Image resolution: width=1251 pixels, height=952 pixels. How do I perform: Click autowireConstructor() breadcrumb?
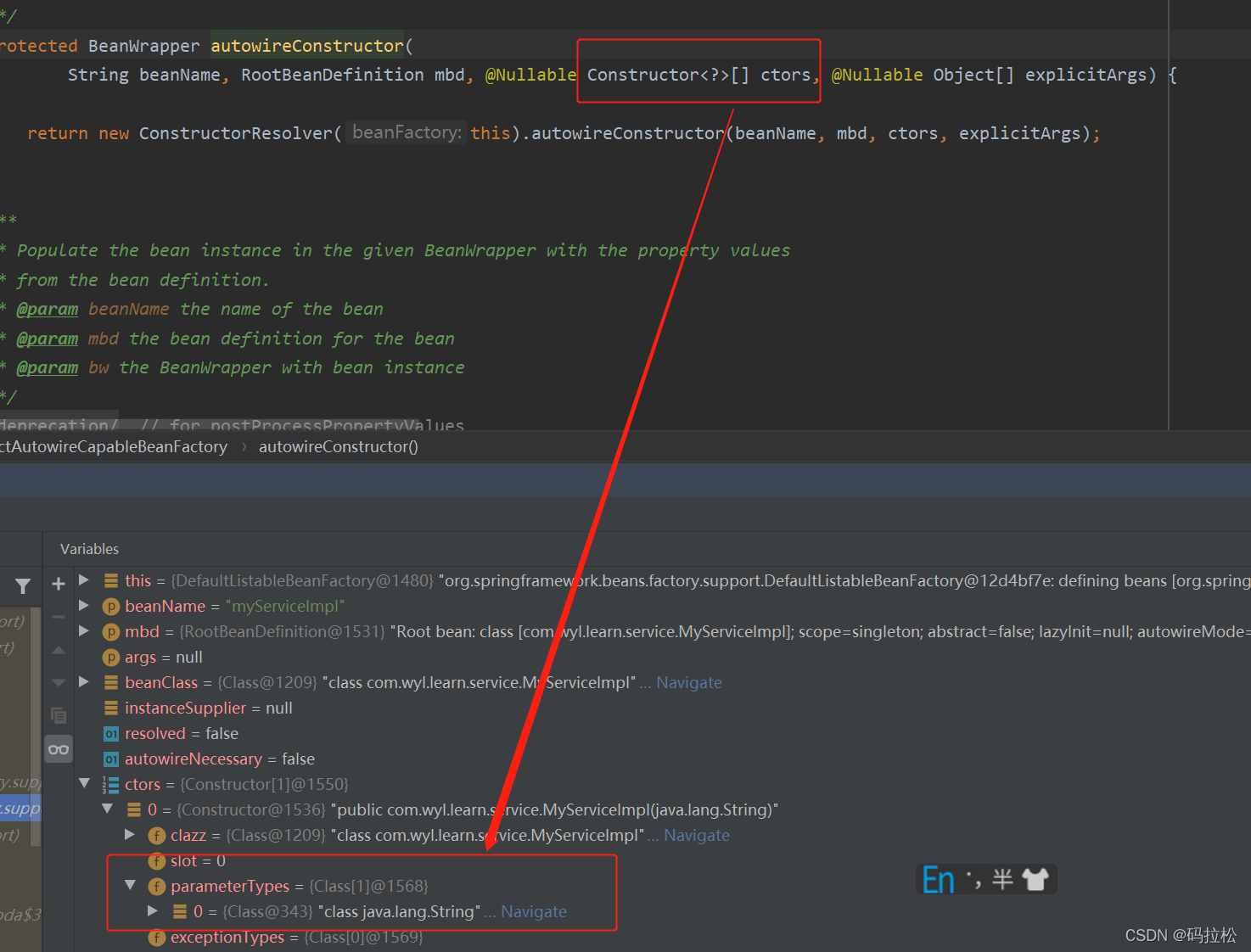pyautogui.click(x=339, y=446)
